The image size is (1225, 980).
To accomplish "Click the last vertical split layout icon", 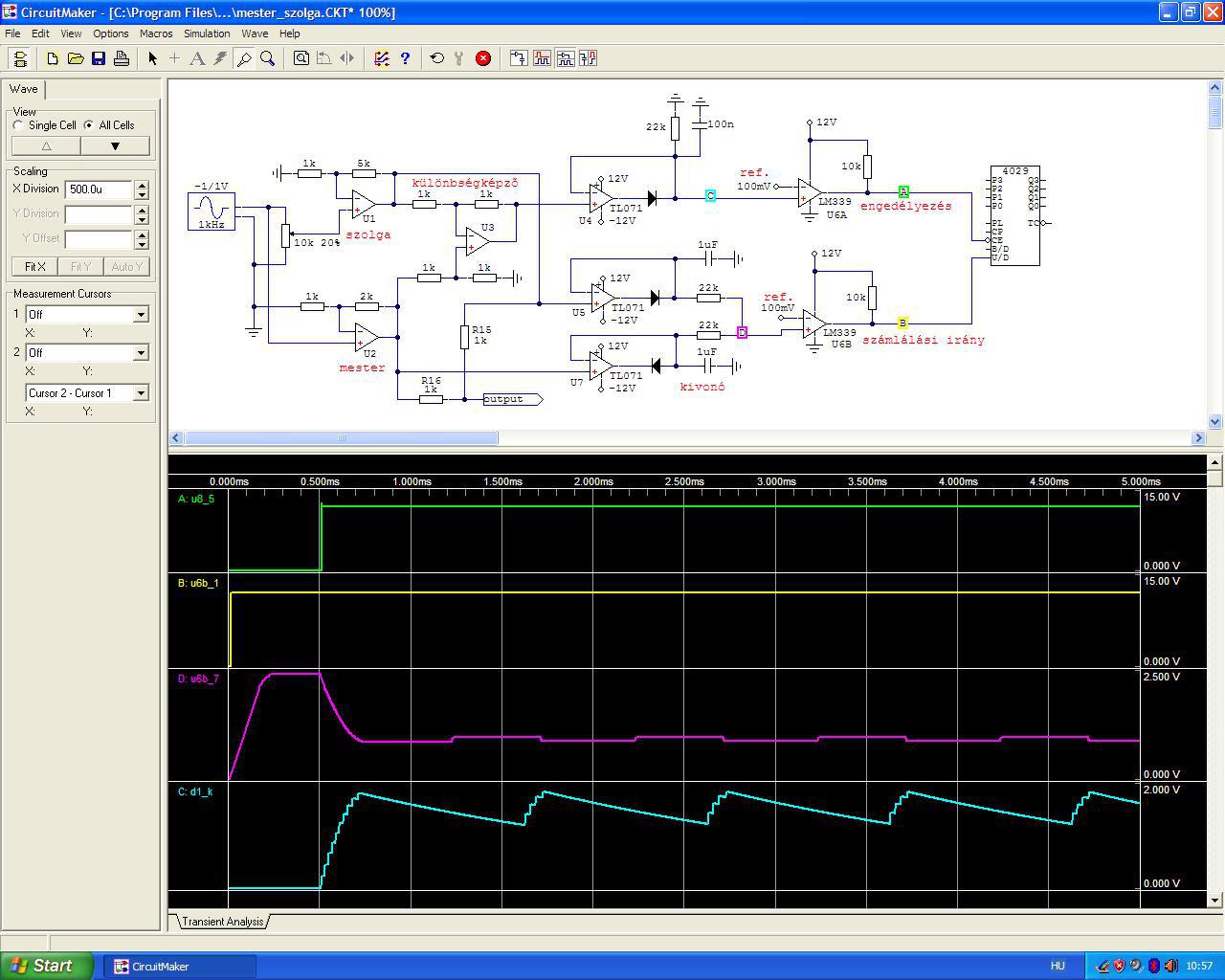I will tap(588, 58).
